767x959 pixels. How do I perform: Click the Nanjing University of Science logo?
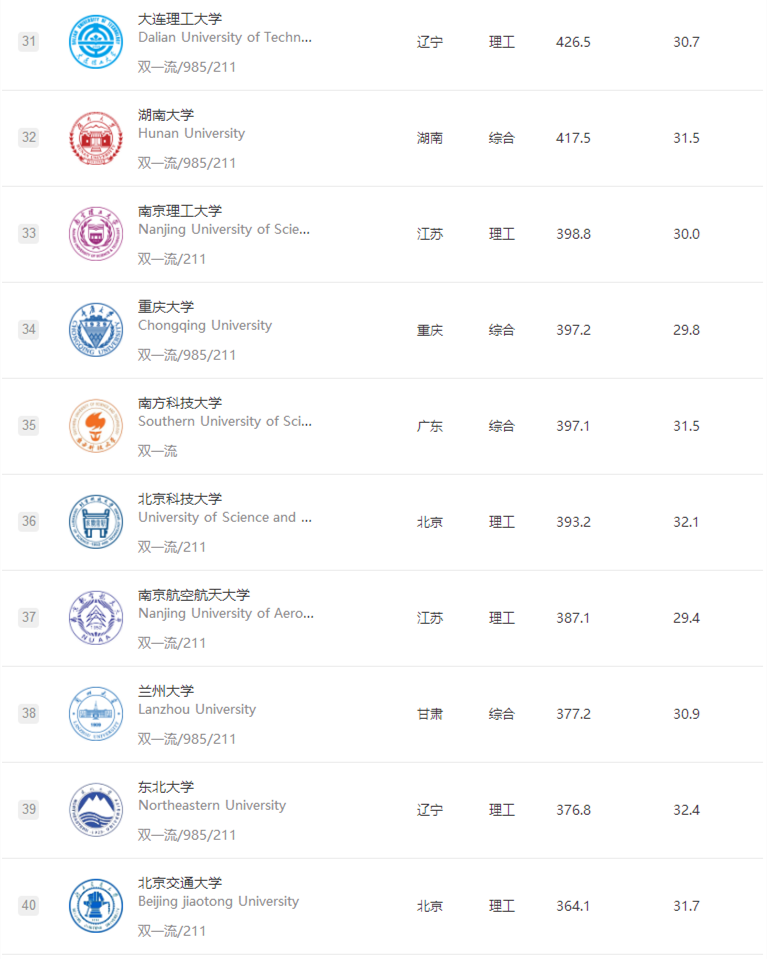point(95,234)
